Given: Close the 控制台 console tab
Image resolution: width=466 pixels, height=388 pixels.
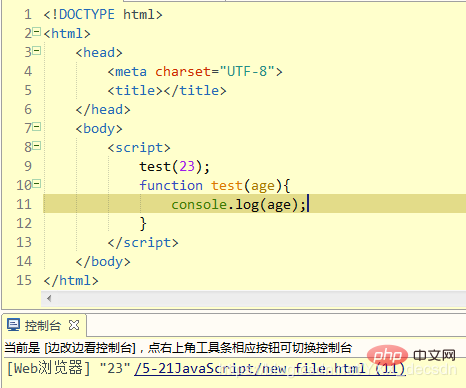Looking at the screenshot, I should point(74,325).
